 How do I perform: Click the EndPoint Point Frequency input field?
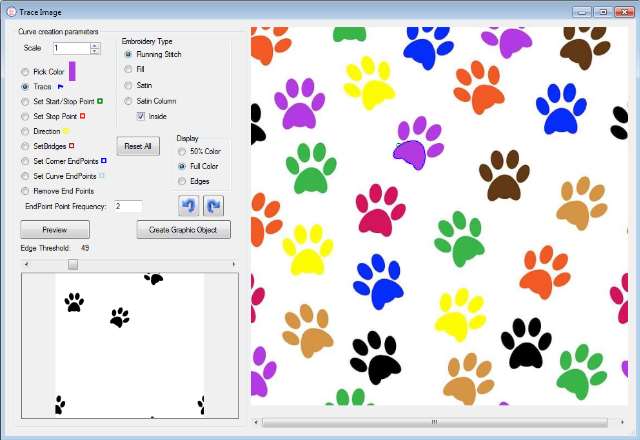point(127,206)
